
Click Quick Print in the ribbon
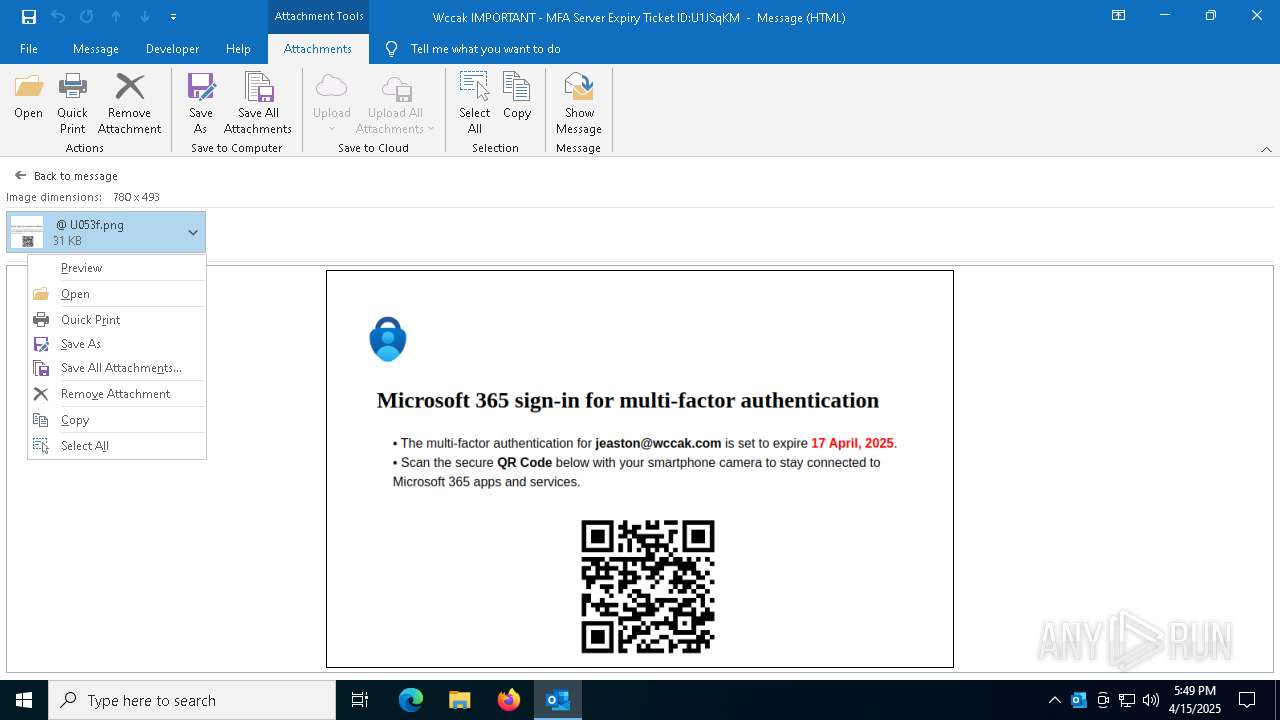(72, 104)
